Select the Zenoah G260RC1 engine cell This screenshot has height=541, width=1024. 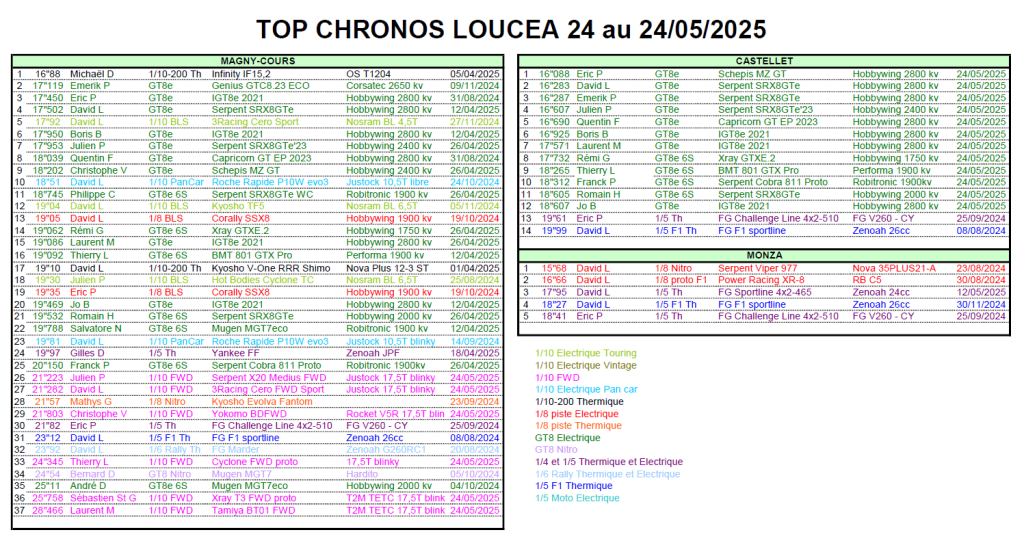tap(386, 450)
